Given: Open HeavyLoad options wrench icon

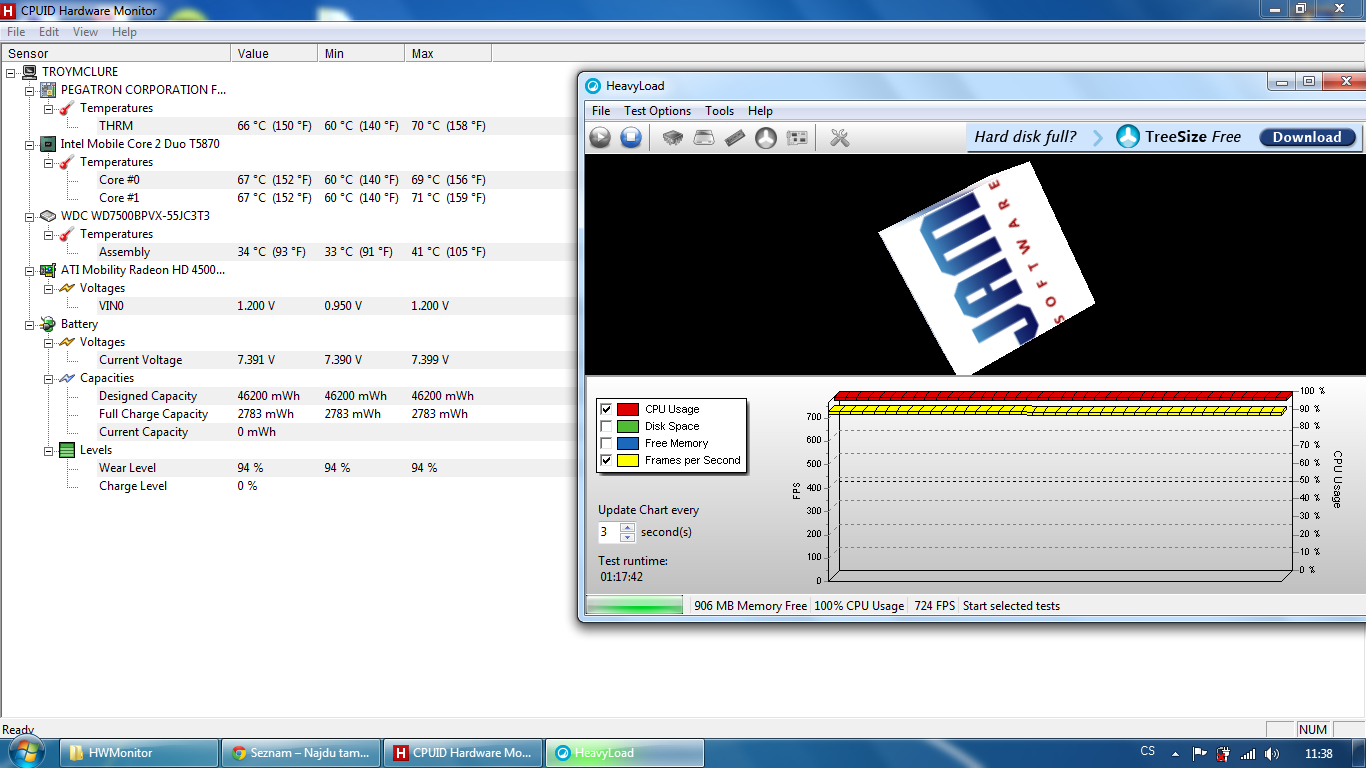Looking at the screenshot, I should coord(840,138).
